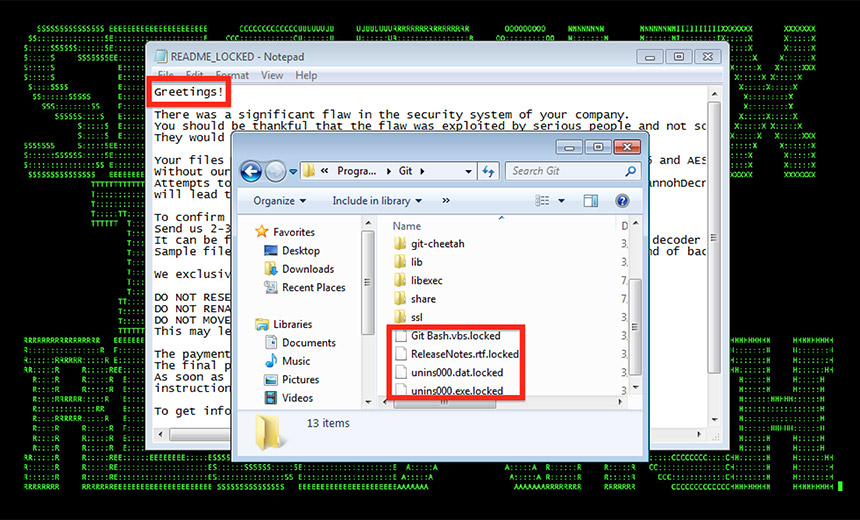
Task: Open the Help menu in Notepad
Action: (x=306, y=75)
